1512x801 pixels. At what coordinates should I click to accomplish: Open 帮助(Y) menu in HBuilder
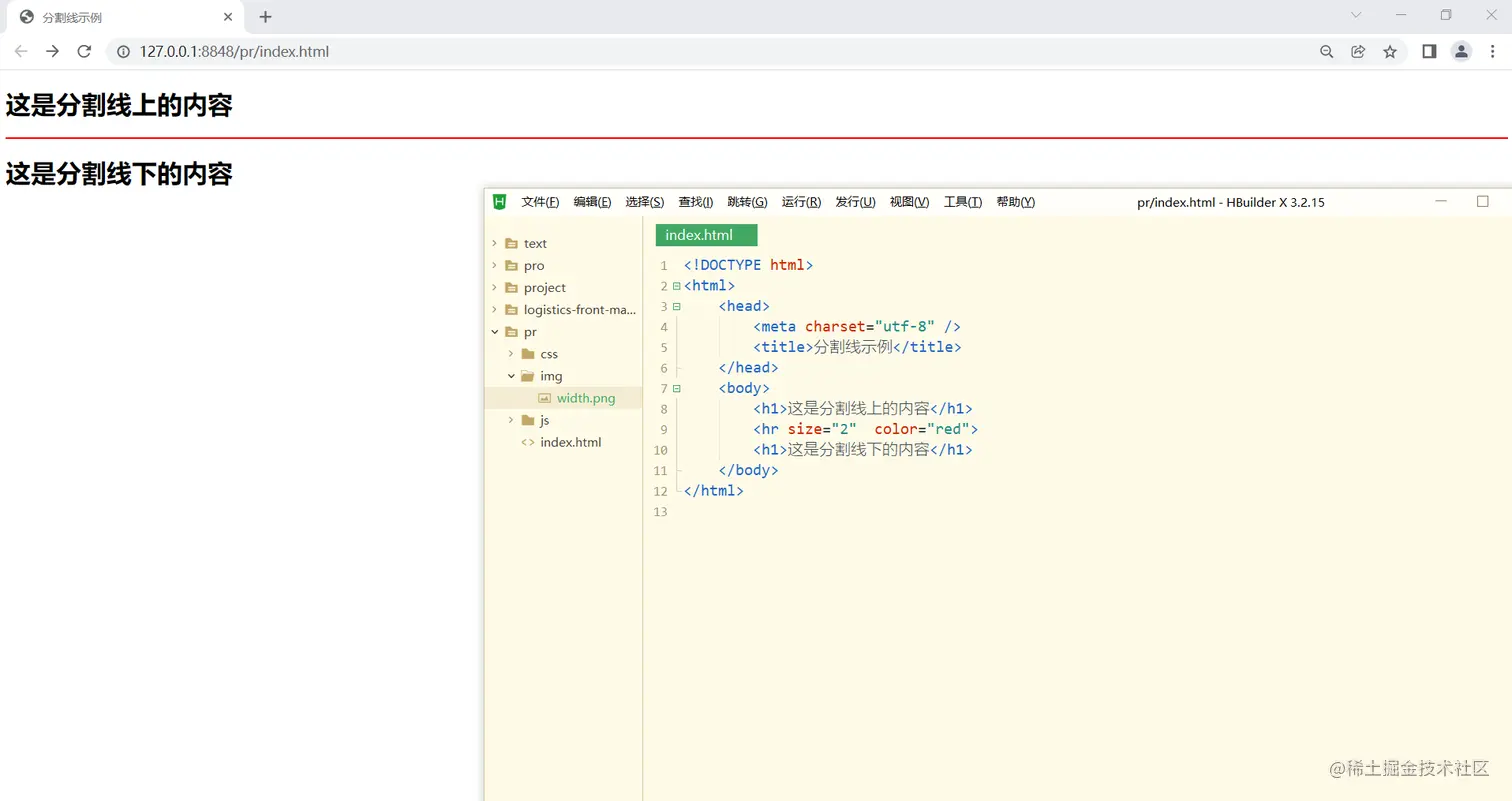(x=1016, y=202)
